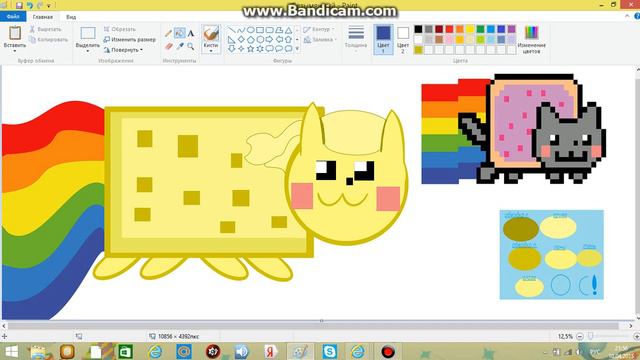Select the Fill with color bucket tool

pyautogui.click(x=179, y=33)
